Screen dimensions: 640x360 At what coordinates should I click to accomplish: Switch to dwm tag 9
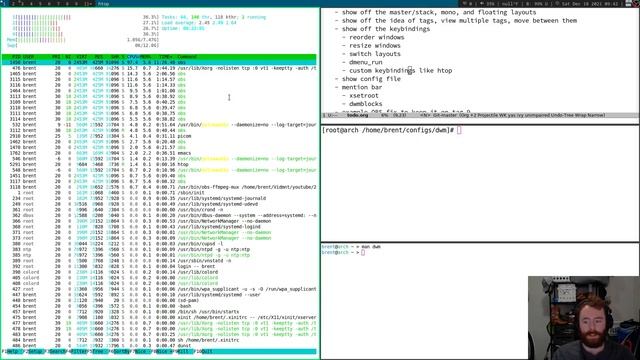pyautogui.click(x=76, y=3)
